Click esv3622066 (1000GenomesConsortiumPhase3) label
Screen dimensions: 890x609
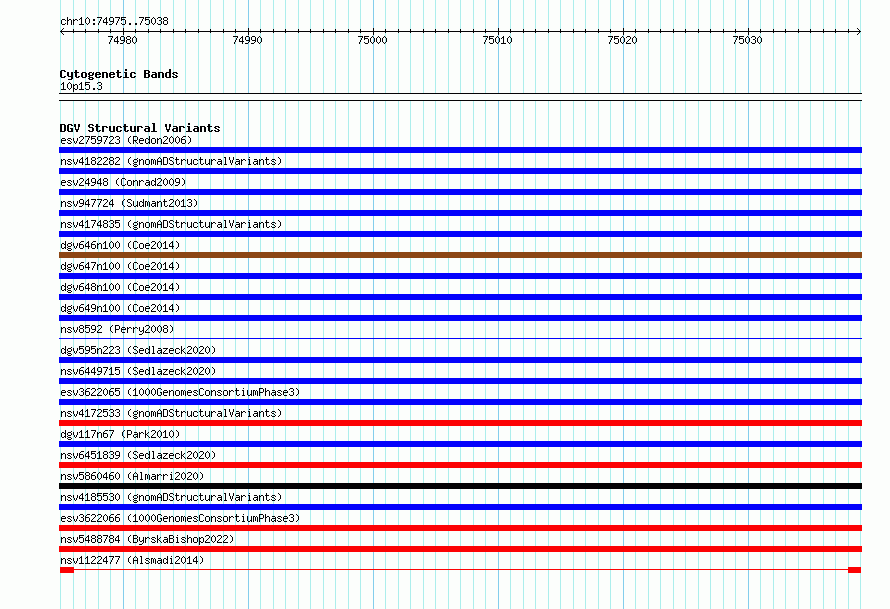click(180, 518)
